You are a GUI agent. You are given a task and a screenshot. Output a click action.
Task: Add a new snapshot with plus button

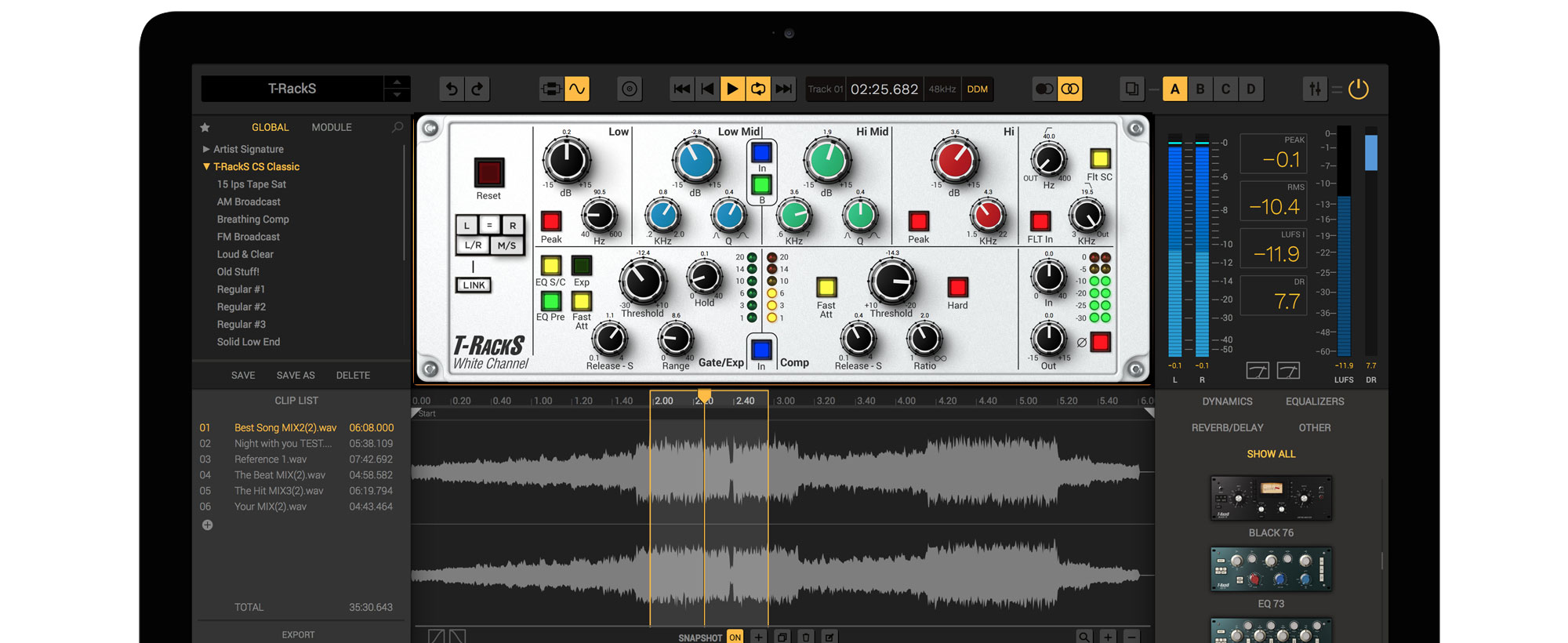click(758, 637)
